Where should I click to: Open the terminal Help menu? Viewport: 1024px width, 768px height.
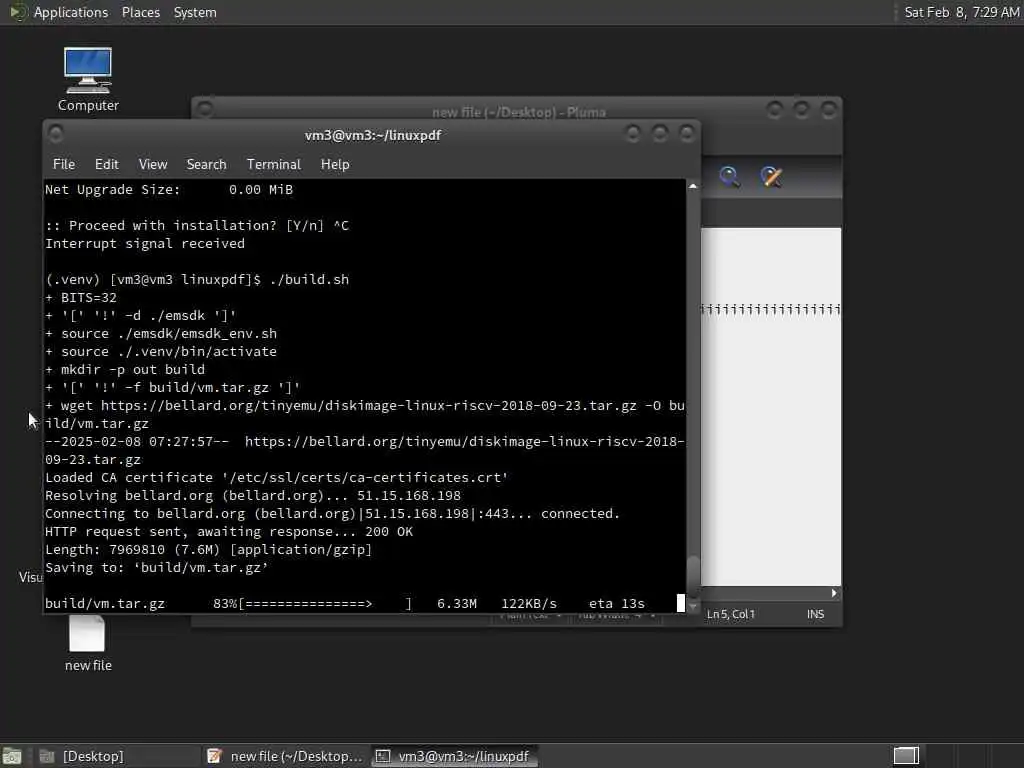(335, 165)
